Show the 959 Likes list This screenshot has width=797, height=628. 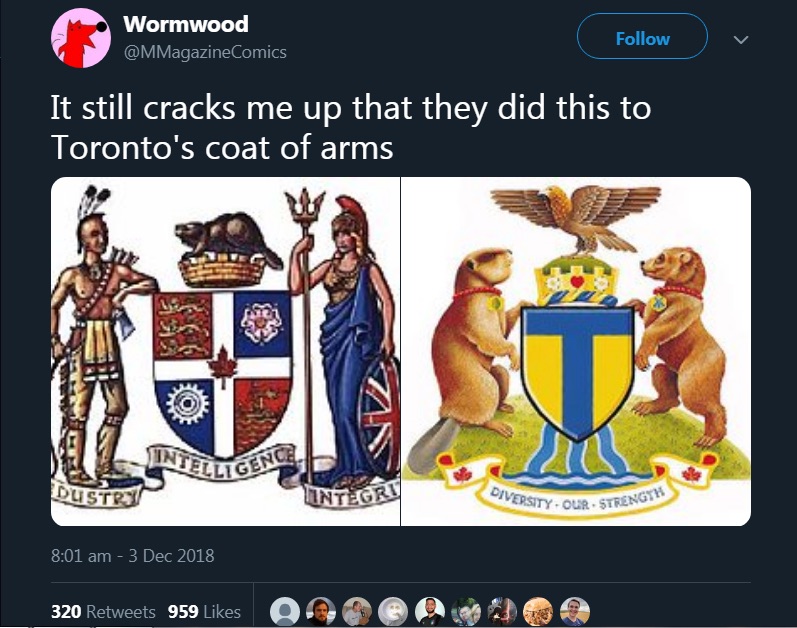click(x=204, y=611)
